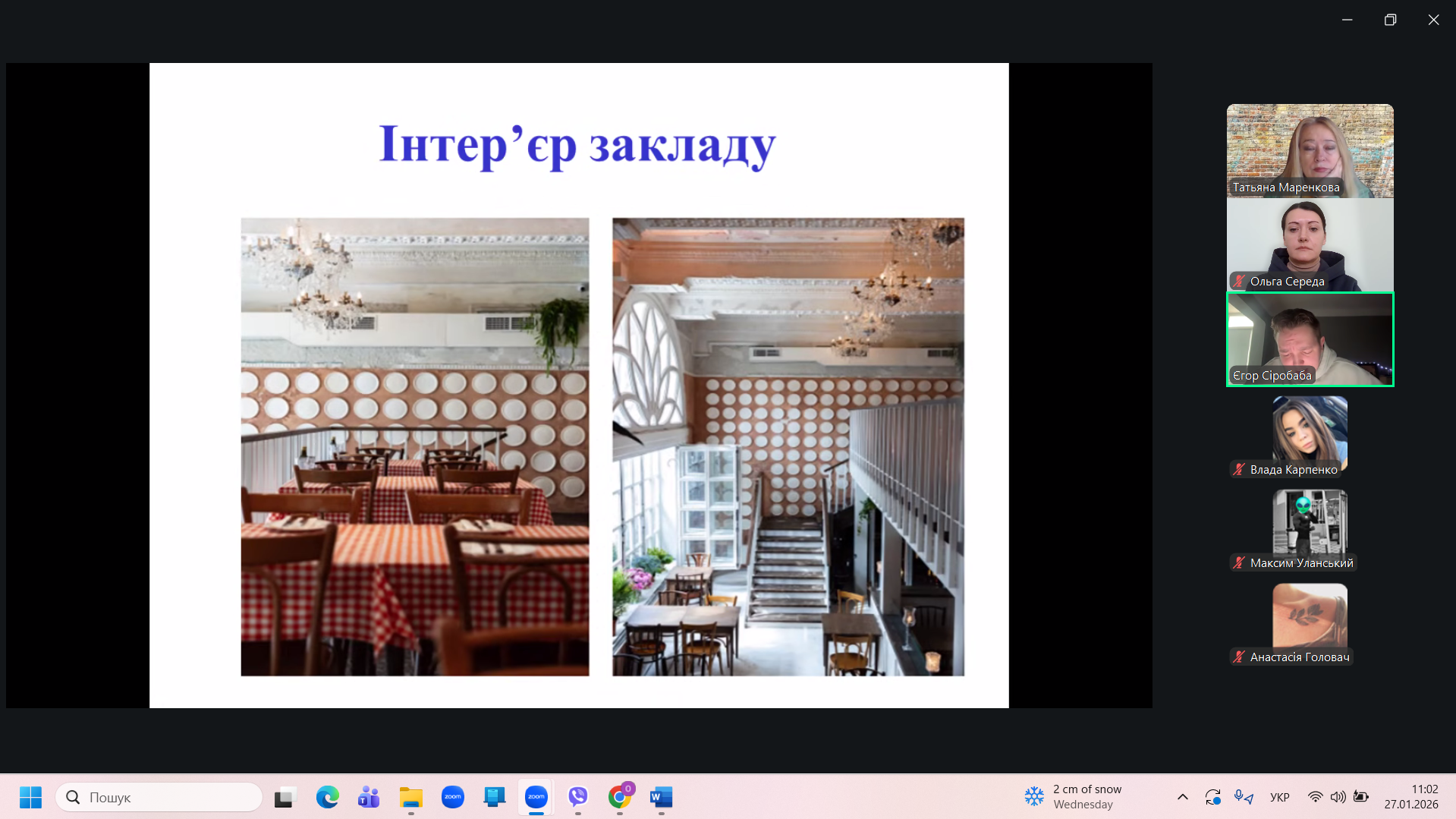Open Viber from the taskbar

(x=578, y=797)
